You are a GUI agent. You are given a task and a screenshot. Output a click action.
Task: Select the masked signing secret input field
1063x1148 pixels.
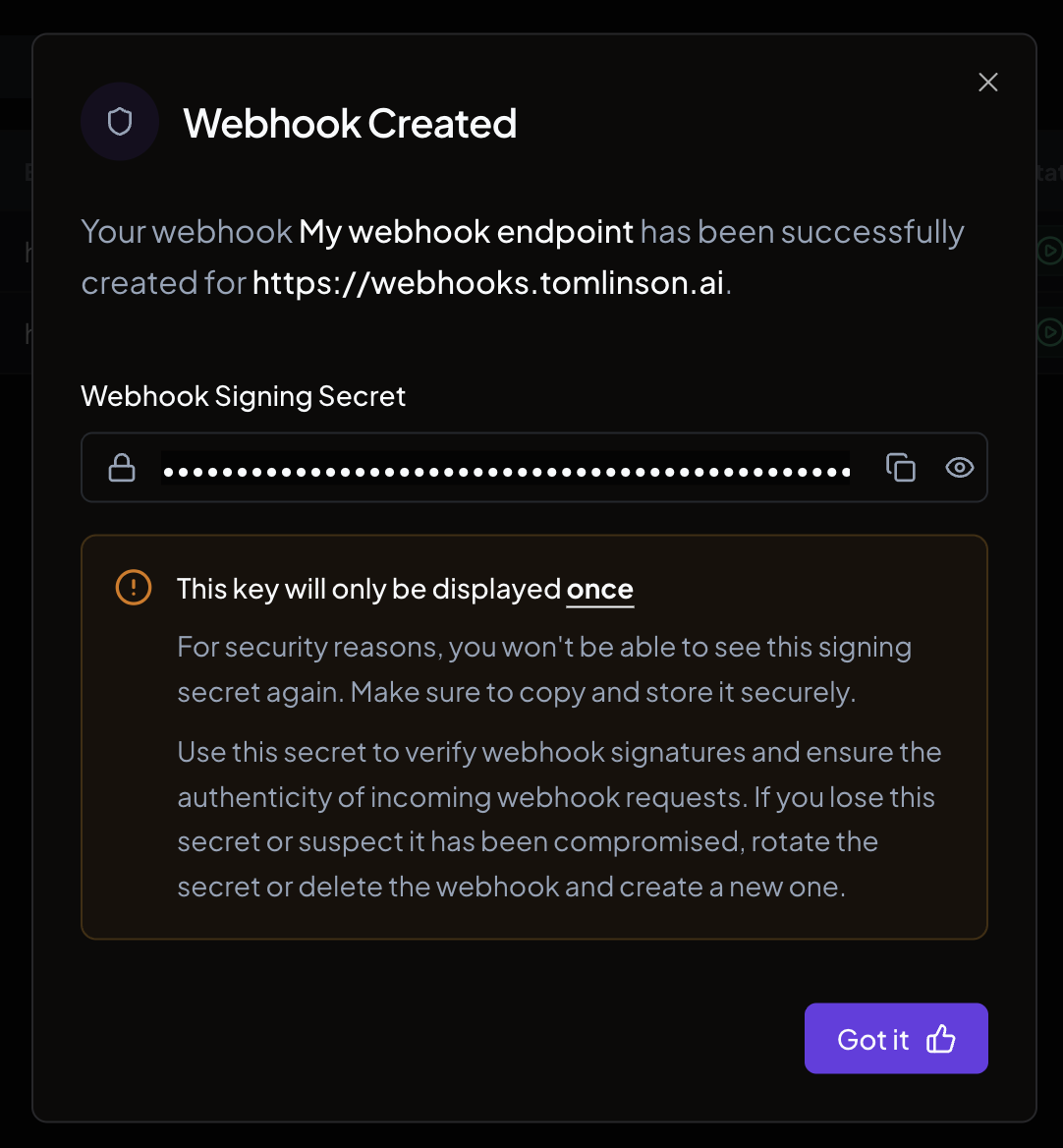[506, 469]
